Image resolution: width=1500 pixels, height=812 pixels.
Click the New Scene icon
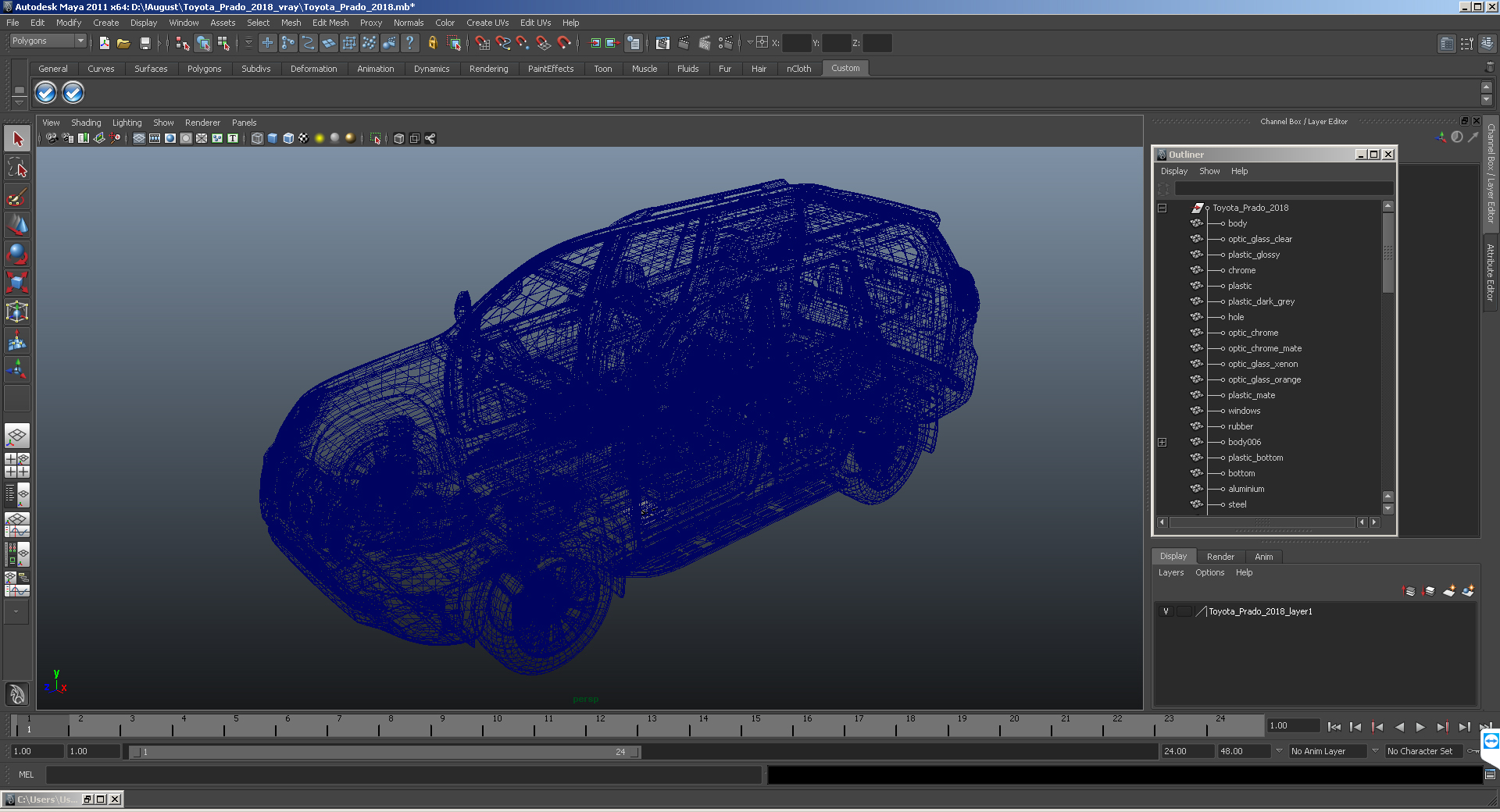coord(104,43)
